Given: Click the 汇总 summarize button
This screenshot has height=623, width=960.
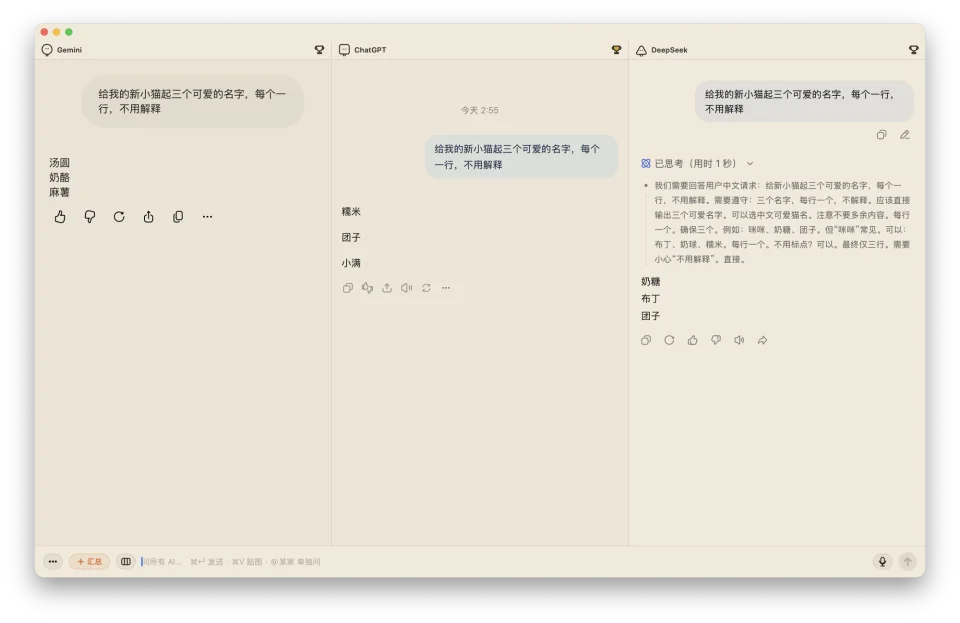Looking at the screenshot, I should pyautogui.click(x=89, y=561).
